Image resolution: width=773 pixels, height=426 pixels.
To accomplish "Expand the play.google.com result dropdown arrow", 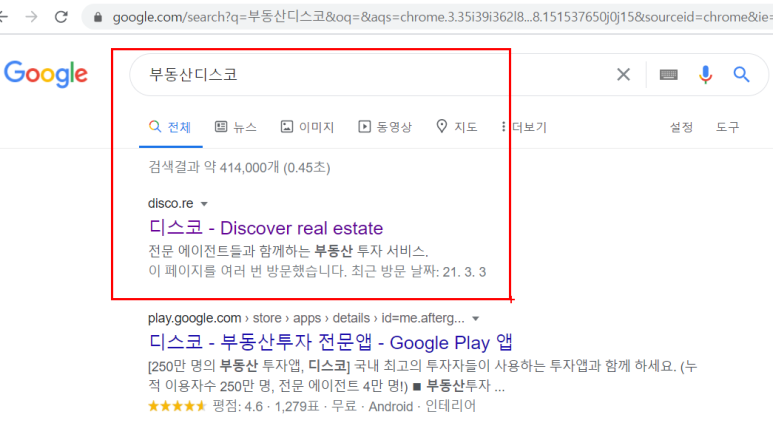I will [x=476, y=319].
